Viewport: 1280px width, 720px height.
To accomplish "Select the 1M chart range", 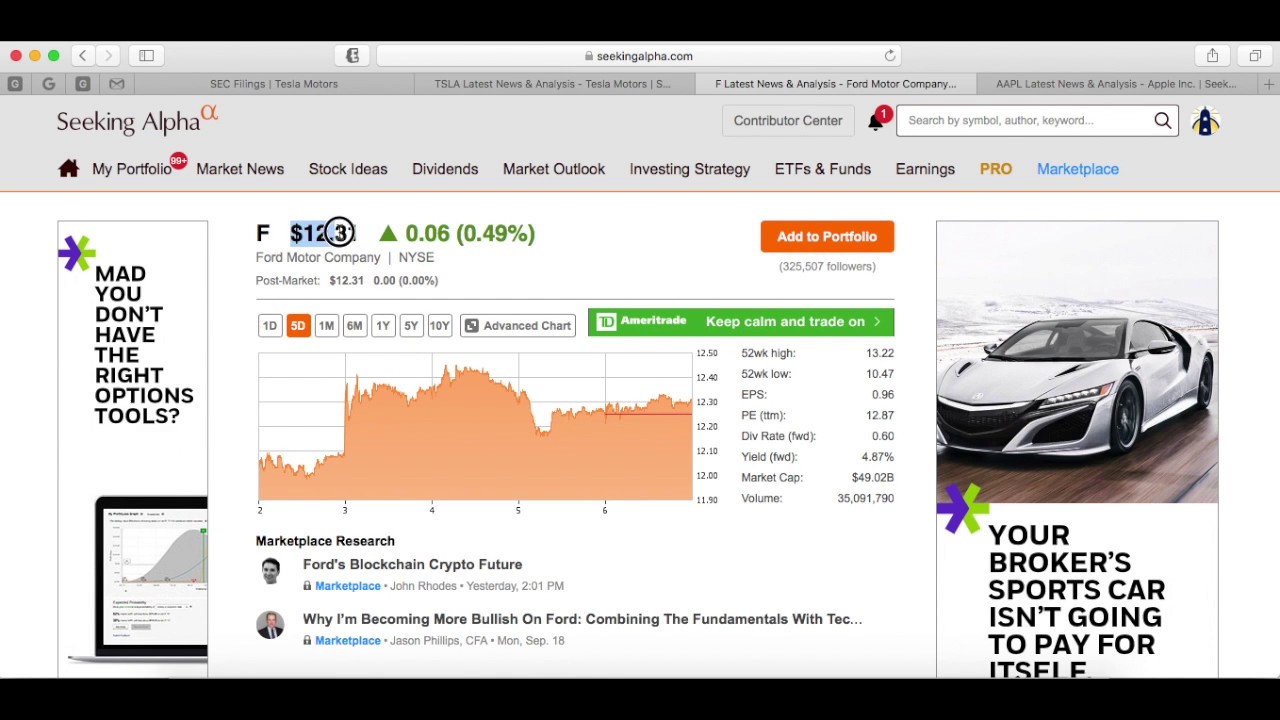I will point(326,326).
